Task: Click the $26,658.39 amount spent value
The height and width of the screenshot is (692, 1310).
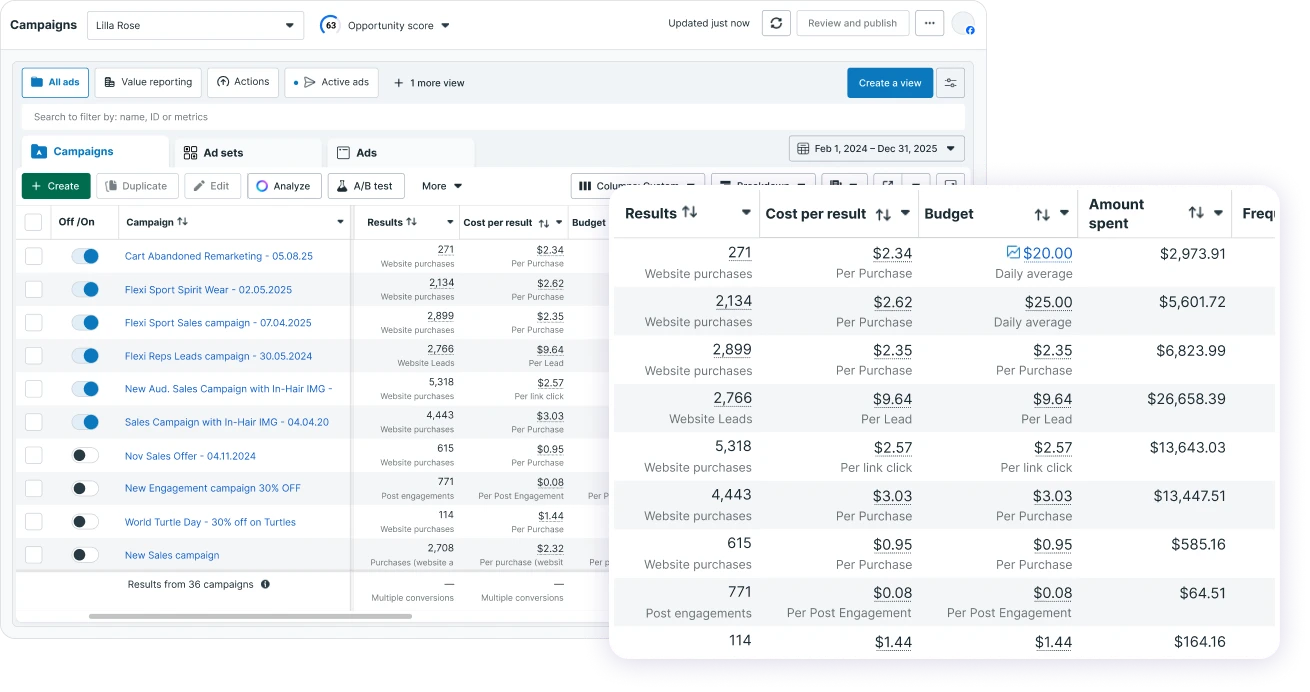Action: coord(1186,399)
